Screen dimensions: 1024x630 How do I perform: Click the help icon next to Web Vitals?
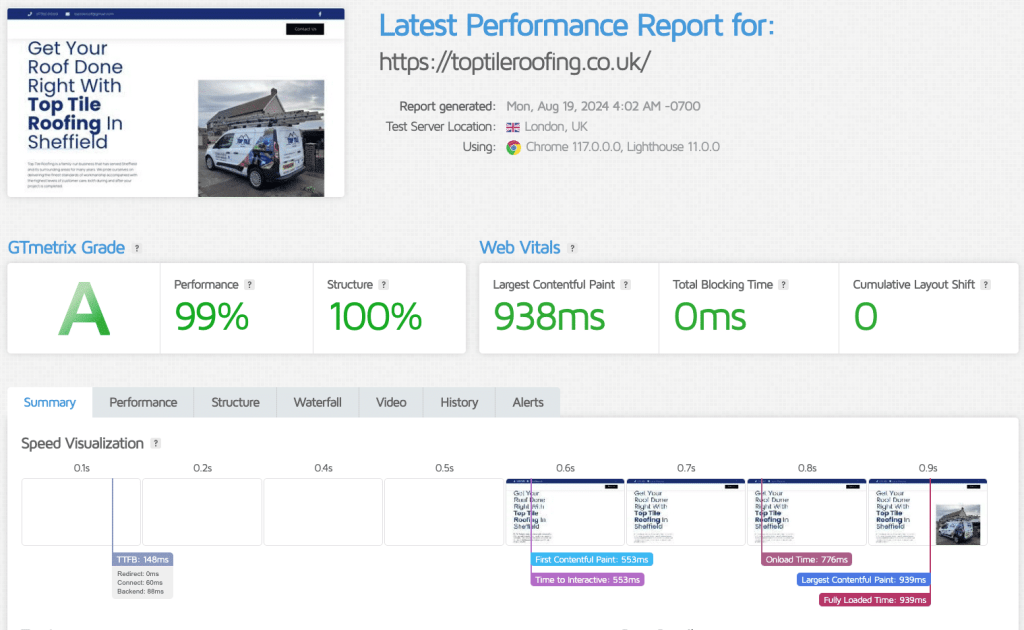572,248
